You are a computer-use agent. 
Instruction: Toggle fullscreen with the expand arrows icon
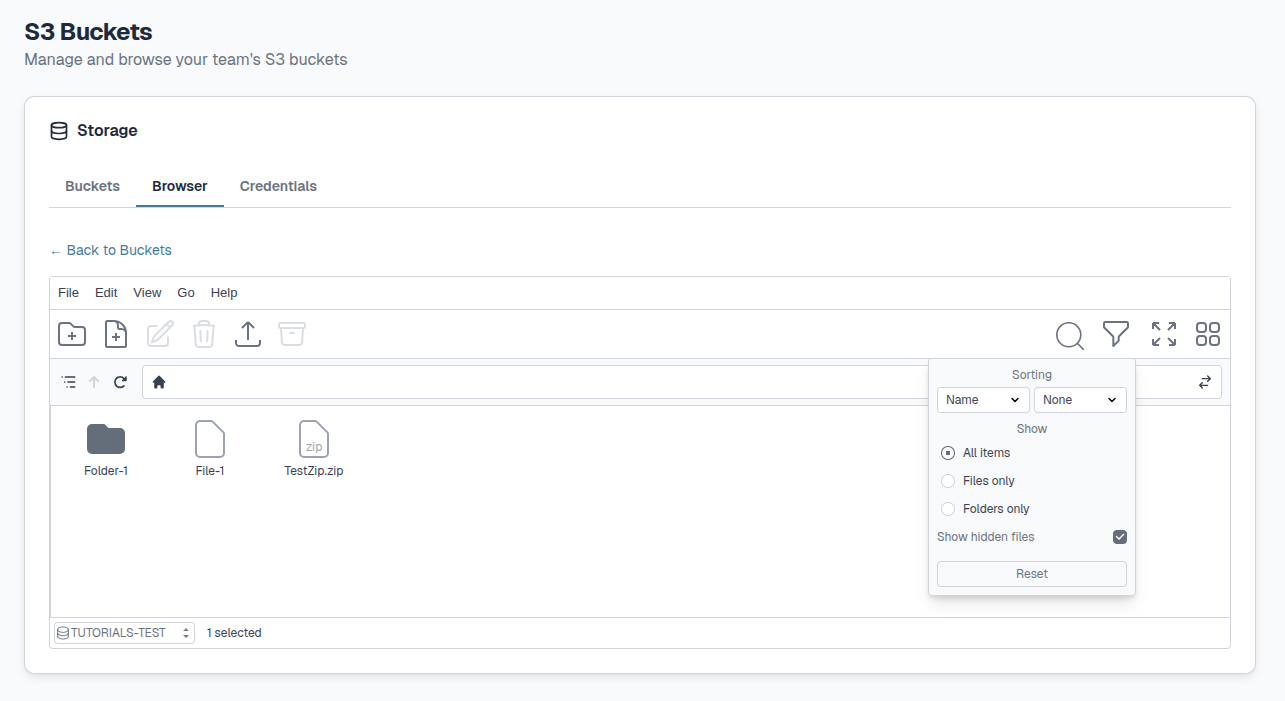(1164, 334)
